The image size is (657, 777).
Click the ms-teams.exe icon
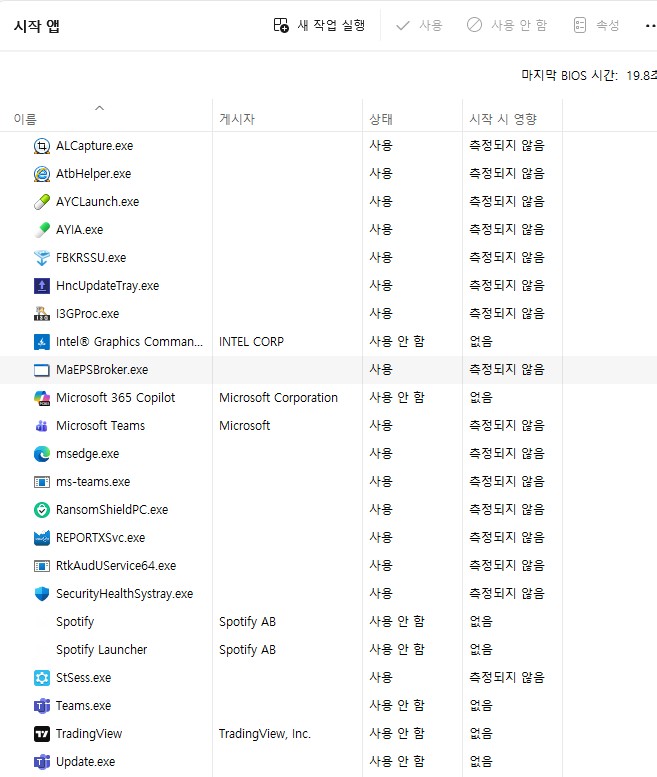tap(42, 482)
